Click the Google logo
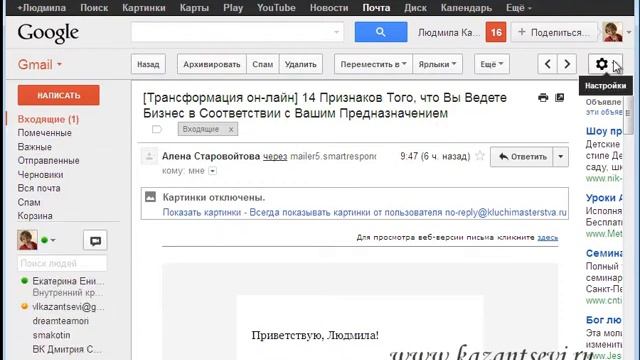 tap(48, 33)
